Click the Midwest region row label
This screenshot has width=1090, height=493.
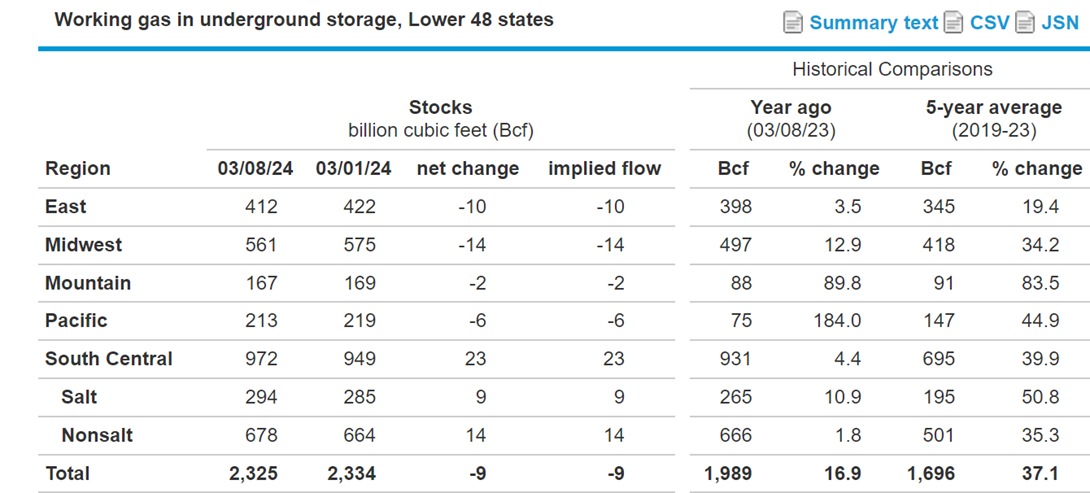coord(83,245)
